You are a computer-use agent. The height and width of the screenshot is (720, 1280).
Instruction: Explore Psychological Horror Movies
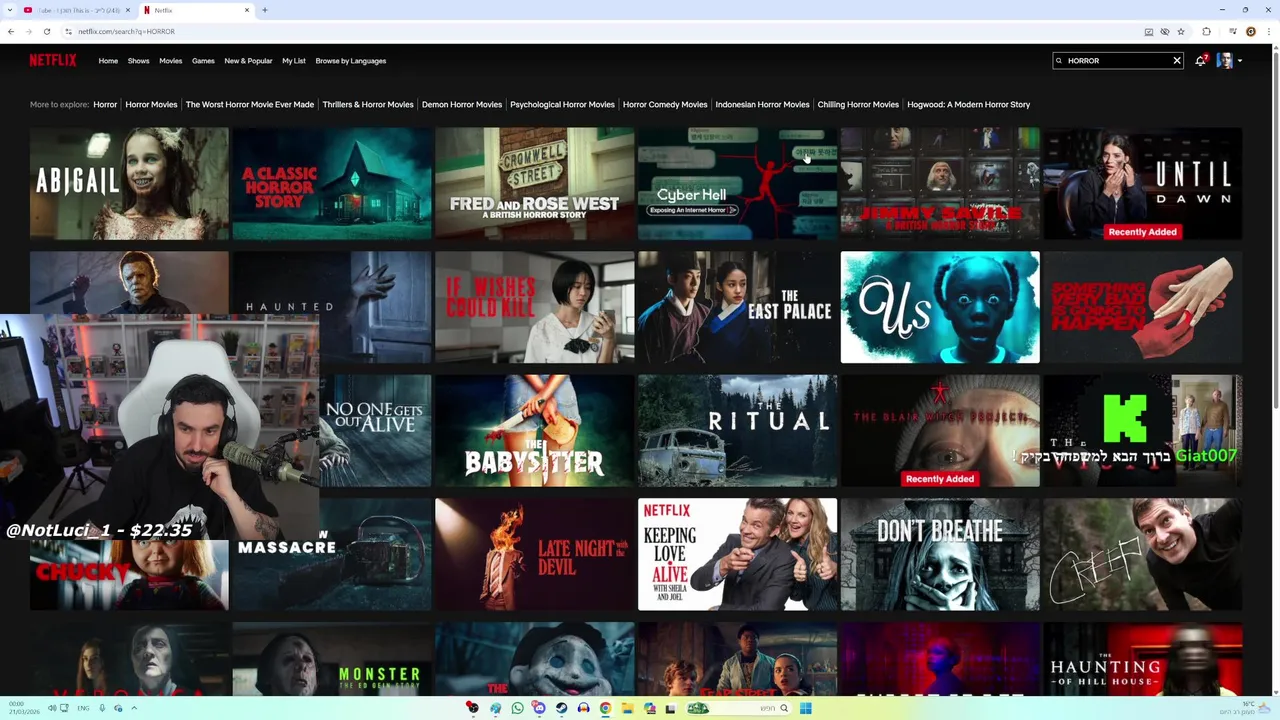point(562,104)
